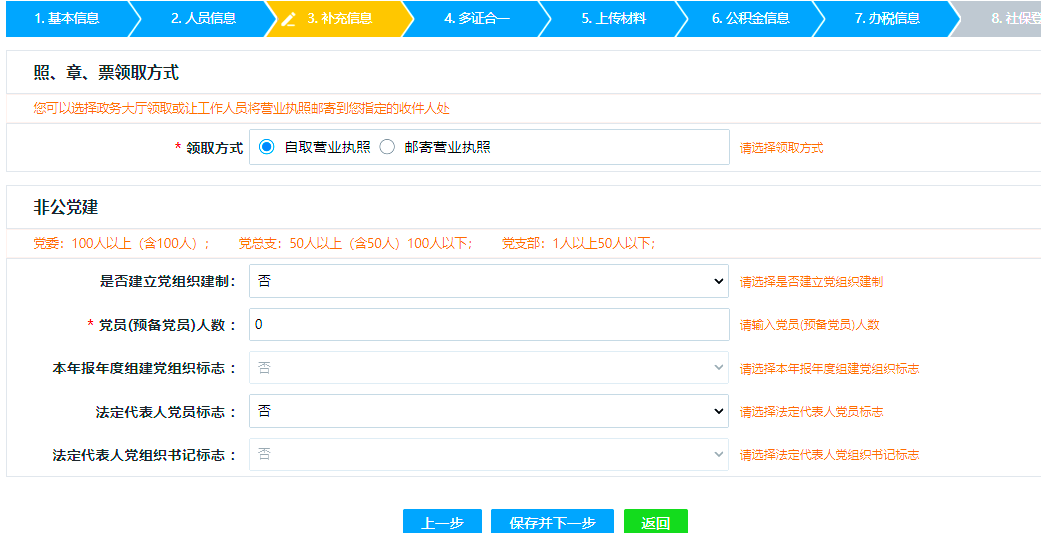Expand 法定代表人党组织书记标志 dropdown
1041x533 pixels.
coord(488,454)
